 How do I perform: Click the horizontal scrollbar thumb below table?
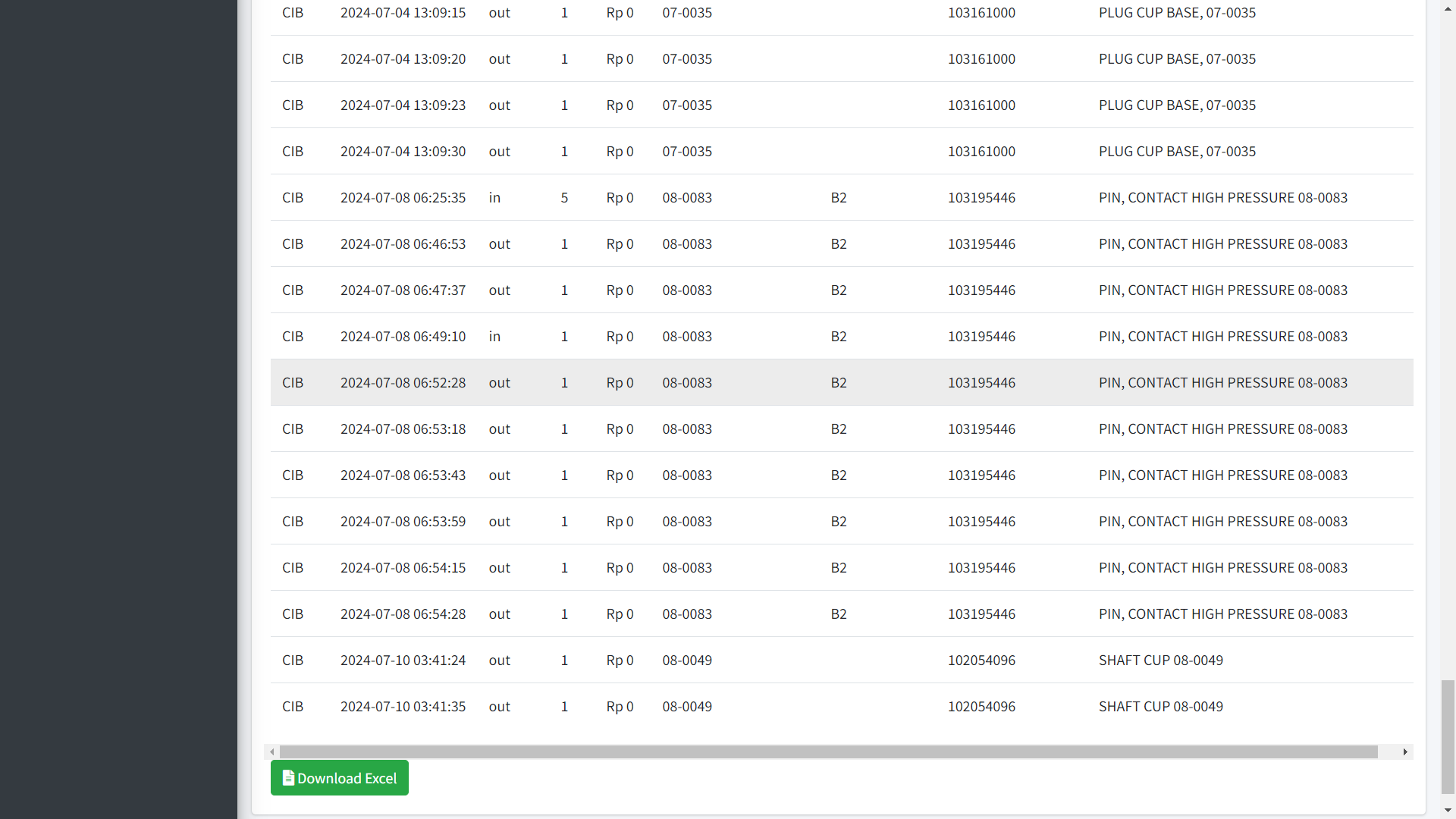(828, 752)
